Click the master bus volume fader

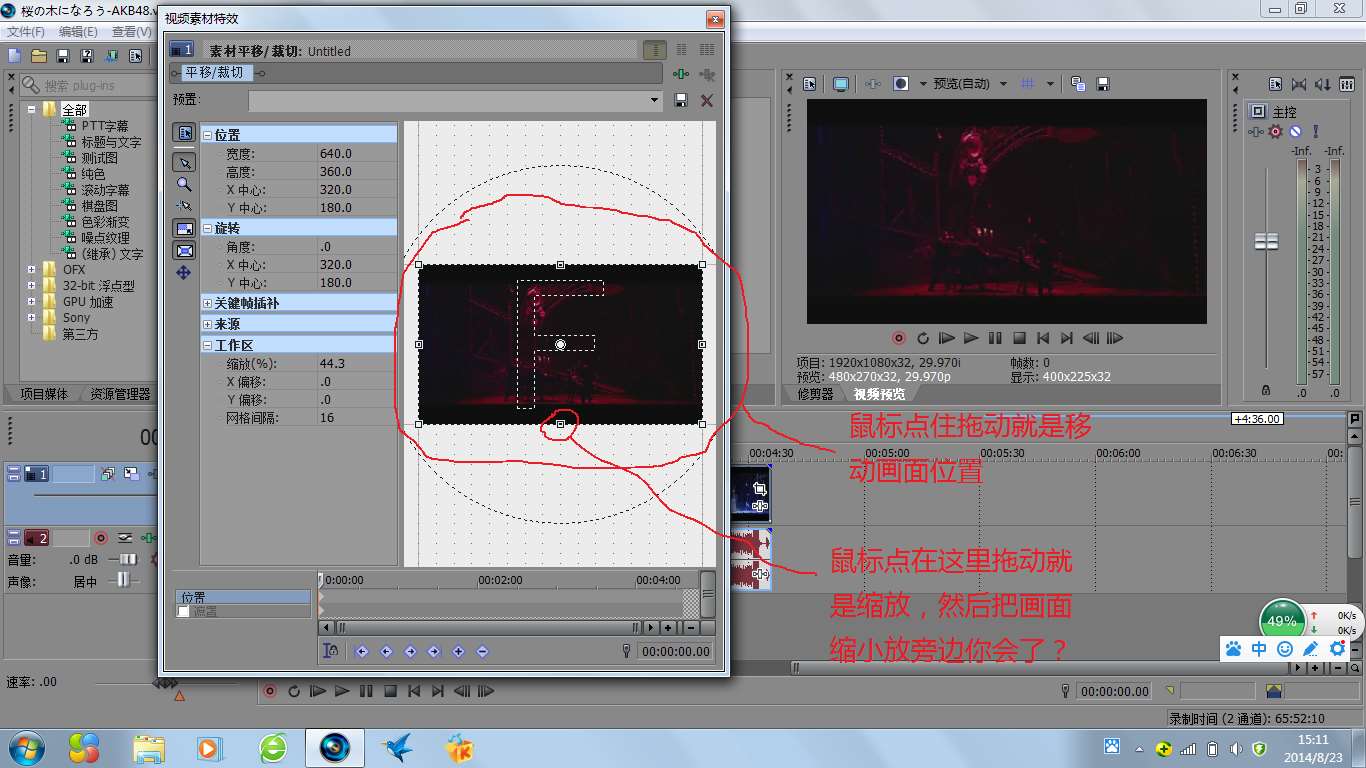coord(1266,240)
